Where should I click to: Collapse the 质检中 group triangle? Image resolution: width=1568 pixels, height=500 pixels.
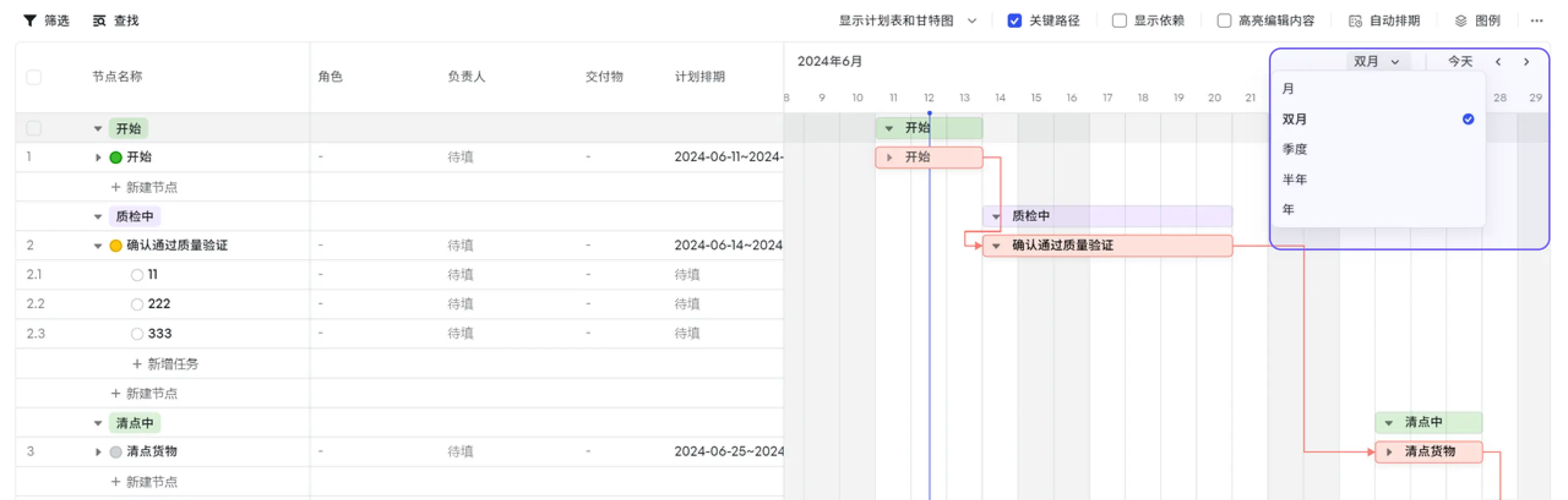97,216
